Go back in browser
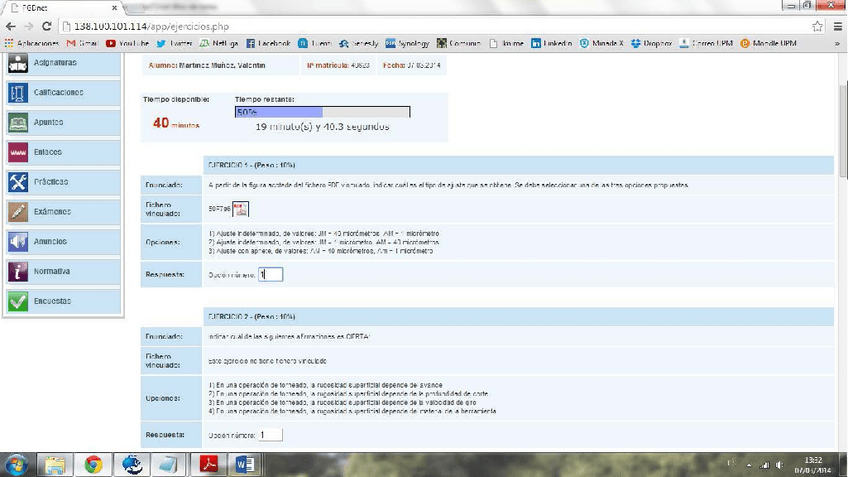Image resolution: width=848 pixels, height=477 pixels. pyautogui.click(x=10, y=26)
